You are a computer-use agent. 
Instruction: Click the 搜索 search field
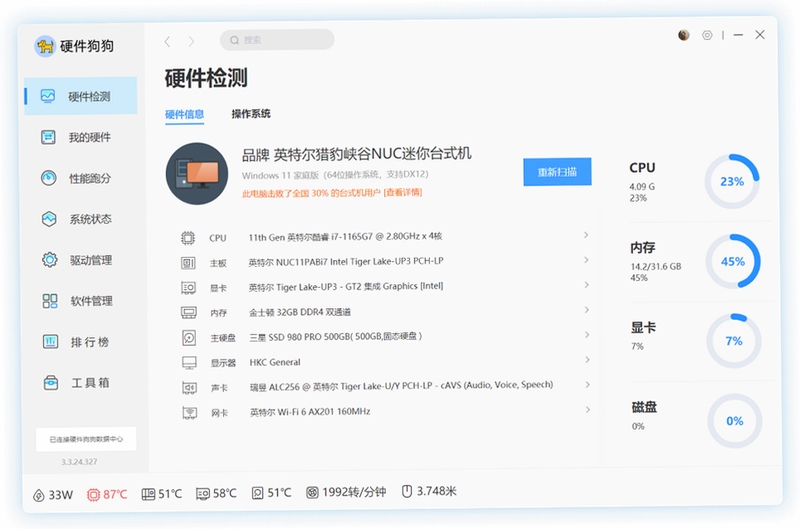pyautogui.click(x=277, y=40)
